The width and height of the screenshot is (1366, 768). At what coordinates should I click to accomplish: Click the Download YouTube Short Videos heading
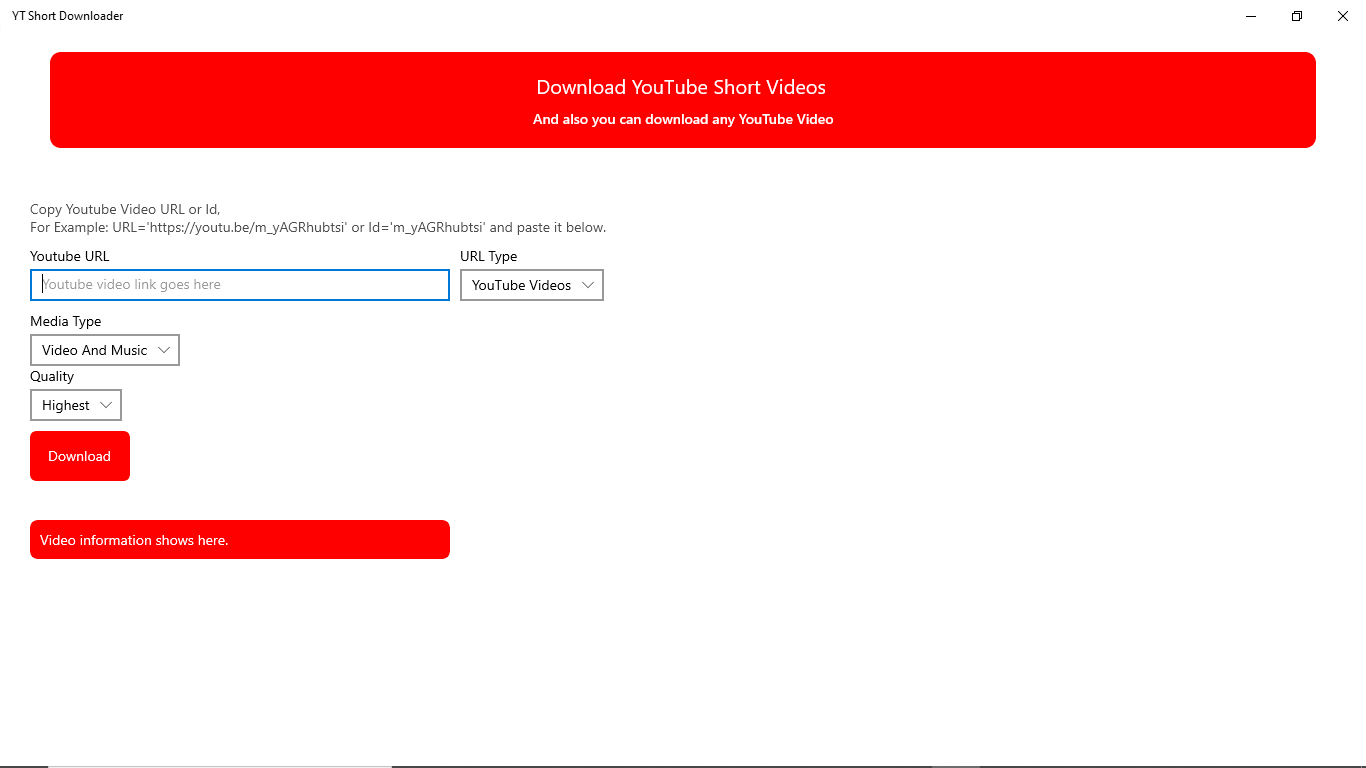[x=681, y=87]
